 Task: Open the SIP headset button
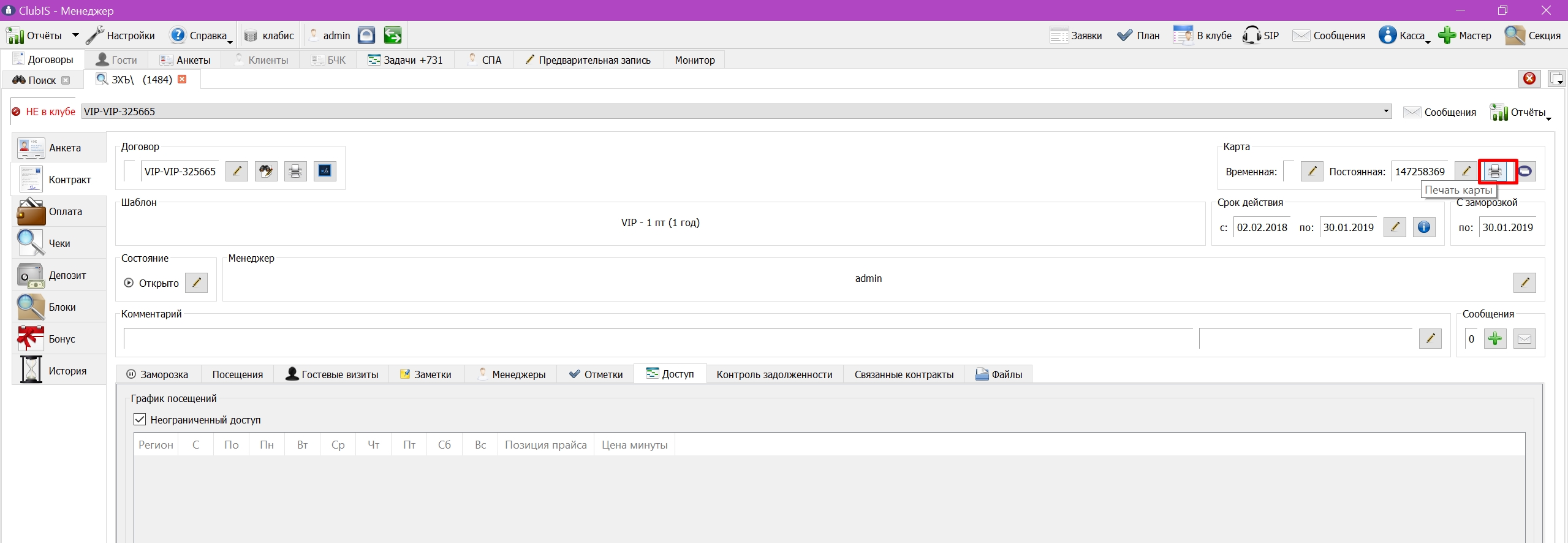(1260, 36)
